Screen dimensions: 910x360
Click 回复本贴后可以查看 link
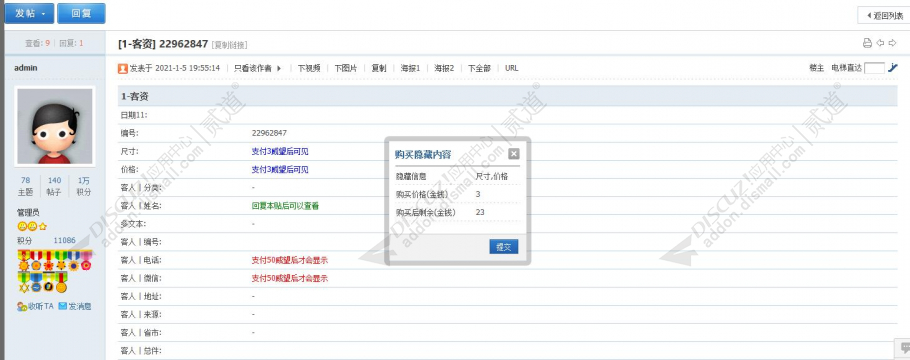pos(285,206)
